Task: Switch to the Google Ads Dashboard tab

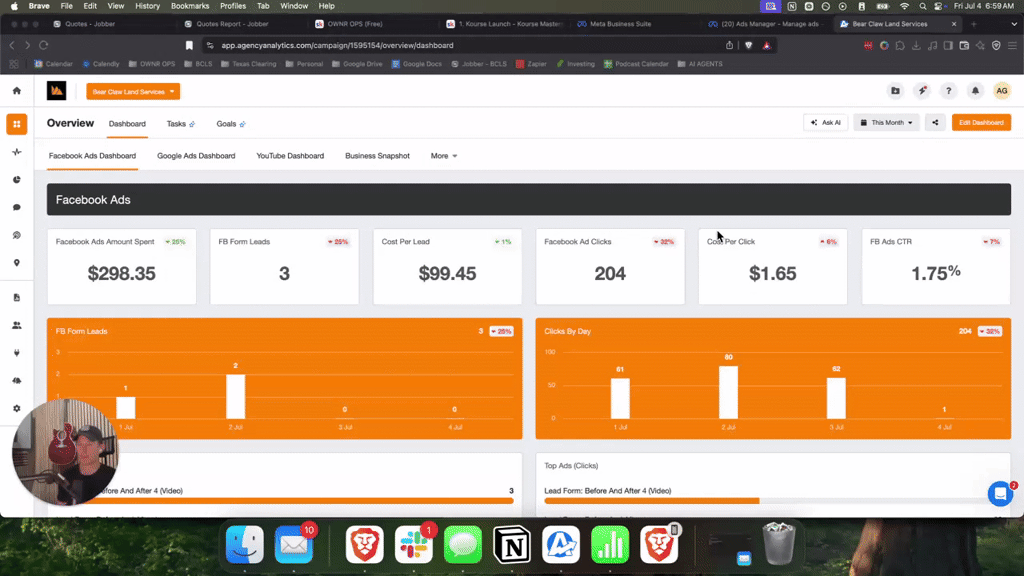Action: pyautogui.click(x=196, y=156)
